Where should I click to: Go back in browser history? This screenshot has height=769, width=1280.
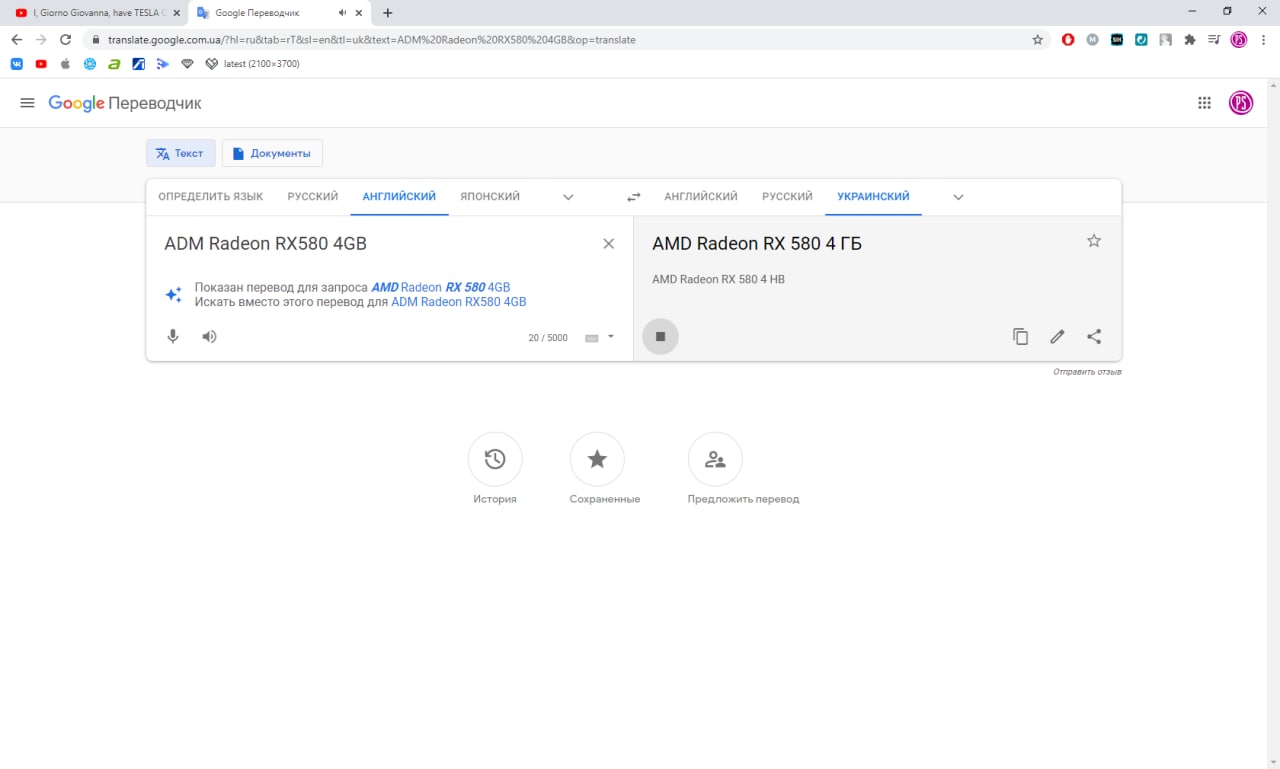pos(16,40)
